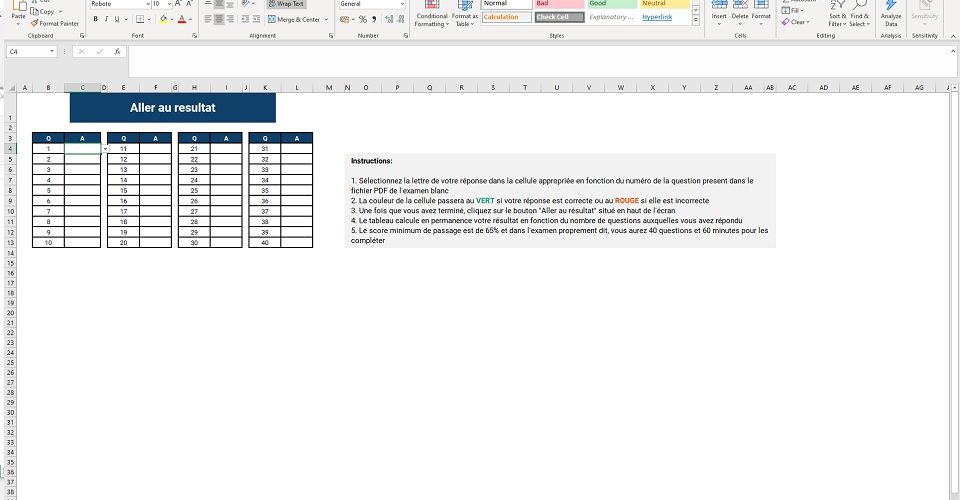Click the underline U button
This screenshot has height=500, width=960.
[x=116, y=20]
